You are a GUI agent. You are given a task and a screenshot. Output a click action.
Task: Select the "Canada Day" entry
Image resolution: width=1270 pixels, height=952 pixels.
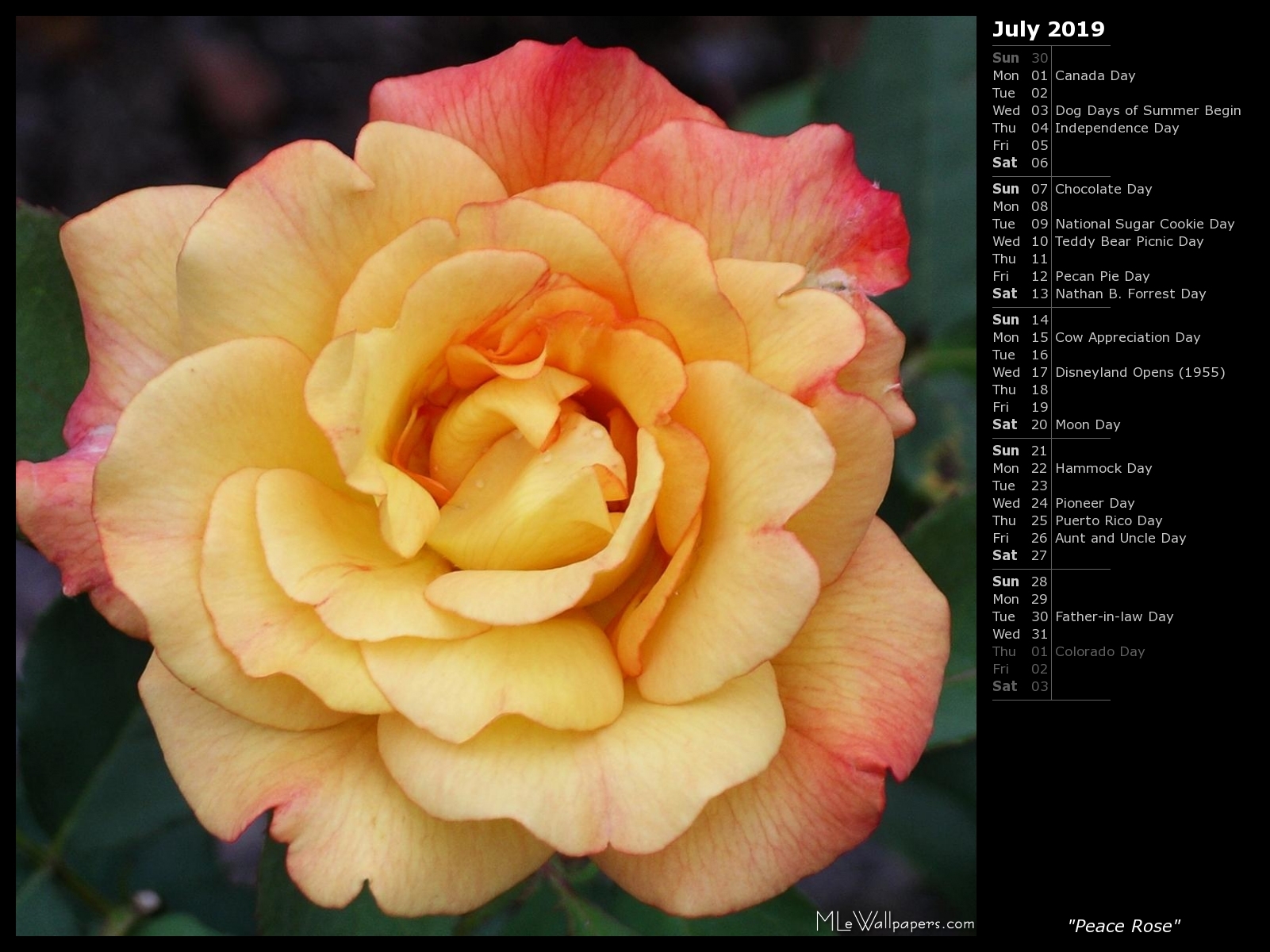pos(1095,75)
